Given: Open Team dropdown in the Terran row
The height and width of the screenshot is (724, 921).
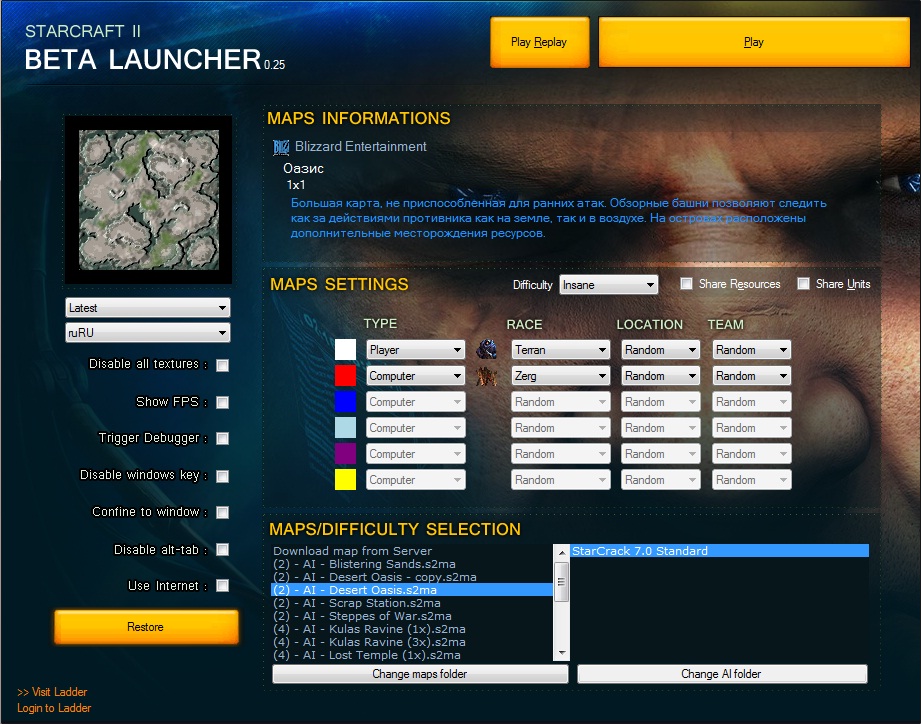Looking at the screenshot, I should [x=751, y=350].
